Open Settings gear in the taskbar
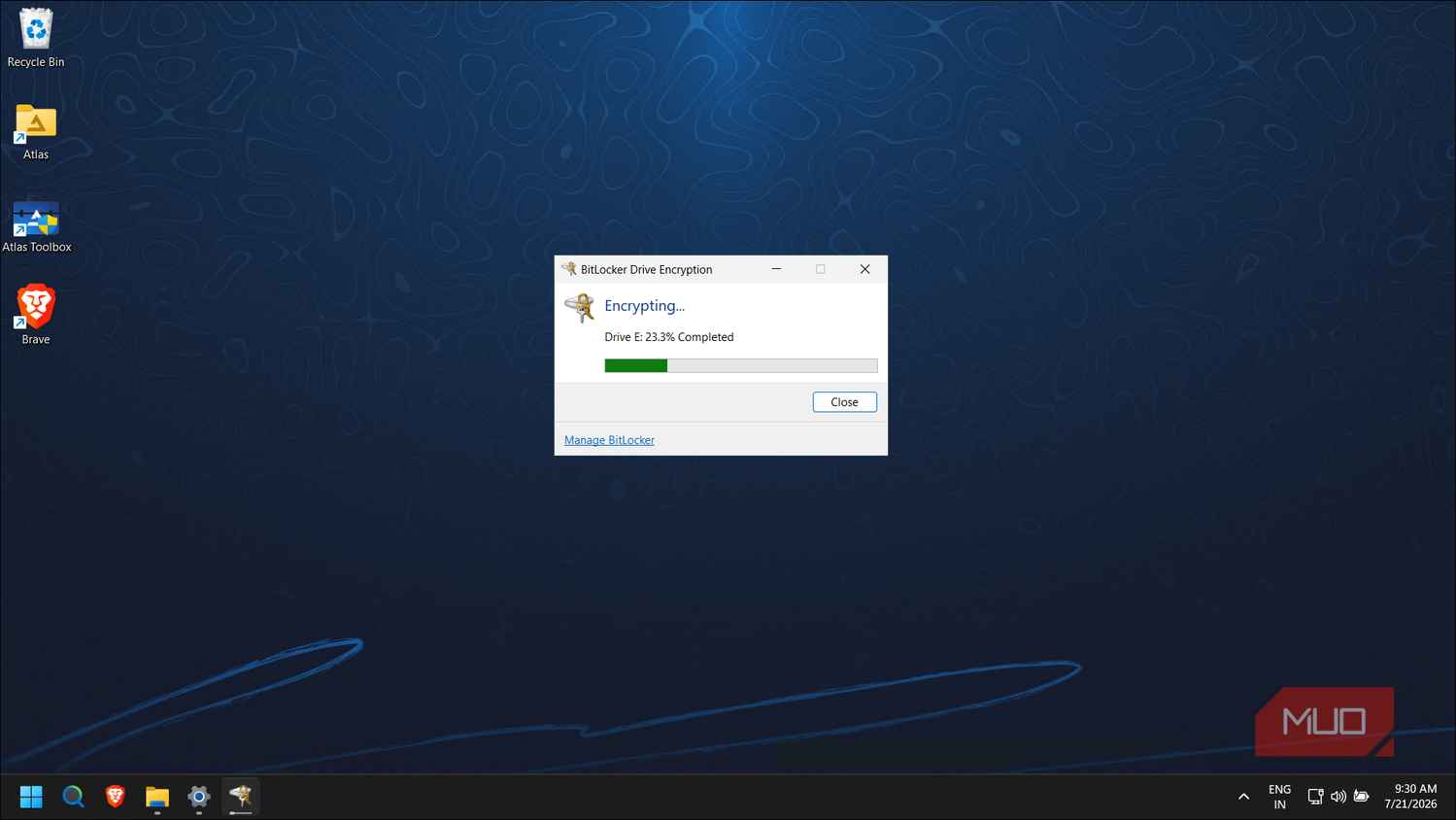The height and width of the screenshot is (820, 1456). pos(199,797)
